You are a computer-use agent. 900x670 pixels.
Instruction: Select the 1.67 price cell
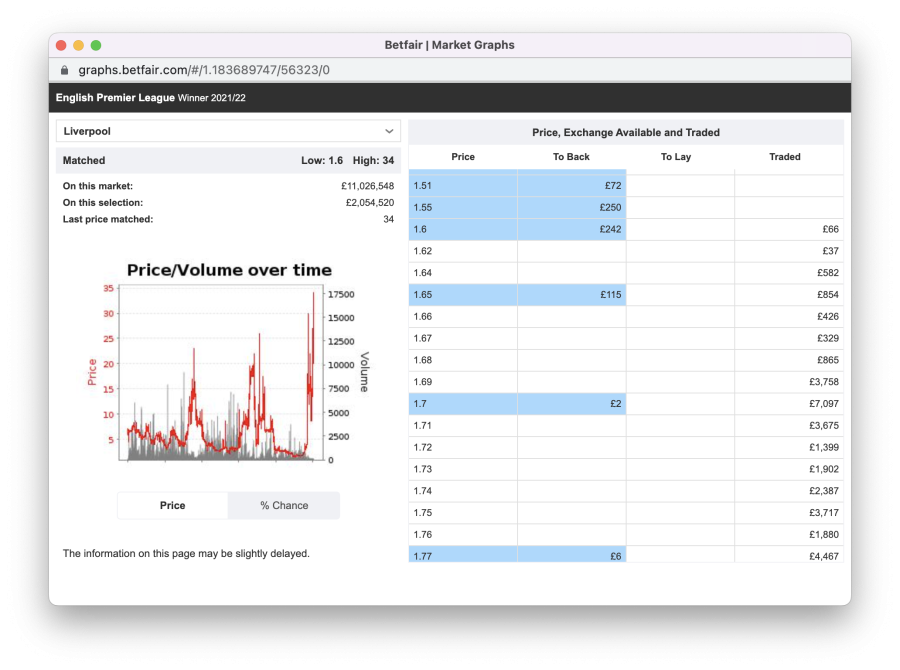click(x=463, y=338)
